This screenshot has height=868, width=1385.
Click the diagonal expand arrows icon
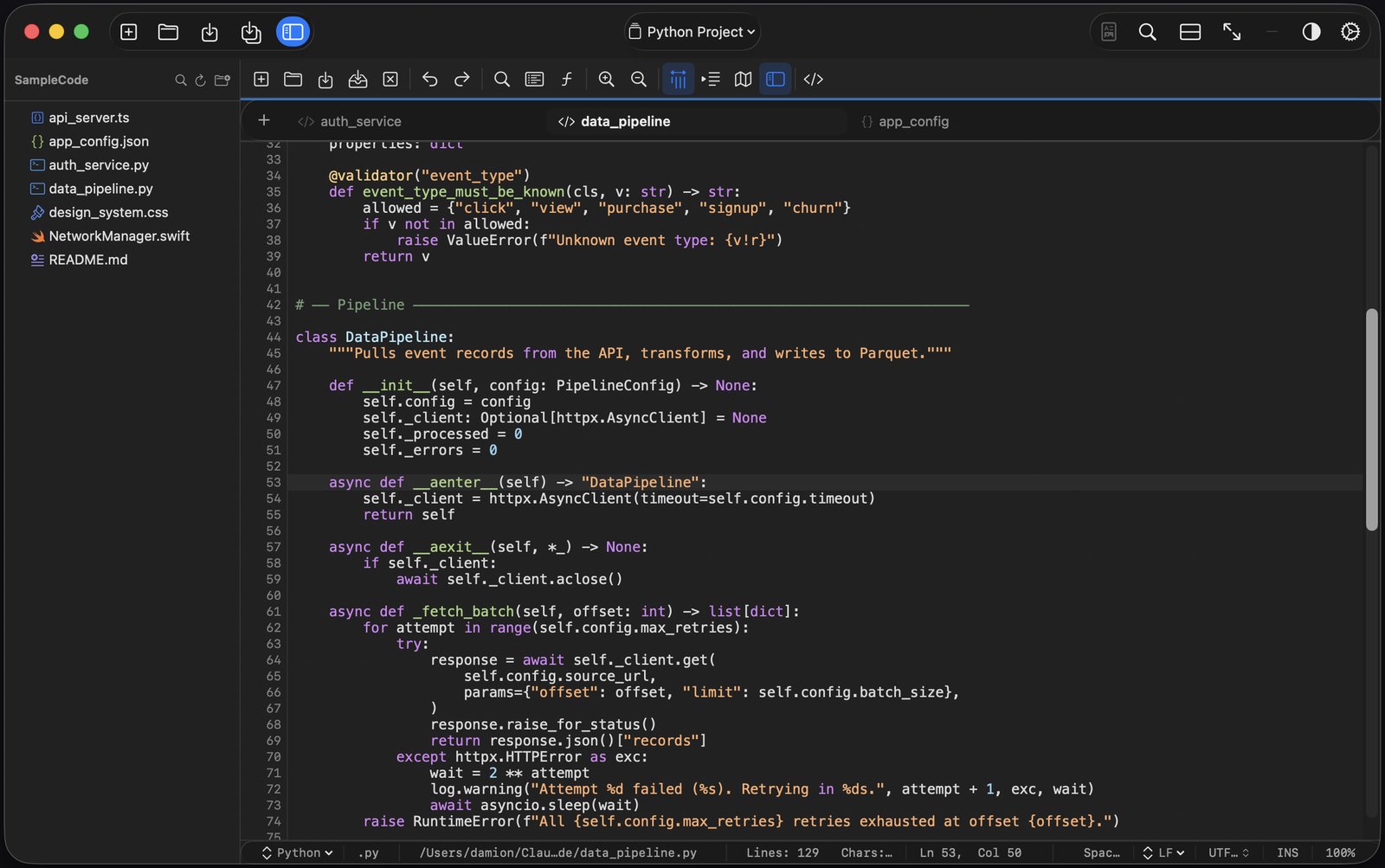[x=1232, y=32]
